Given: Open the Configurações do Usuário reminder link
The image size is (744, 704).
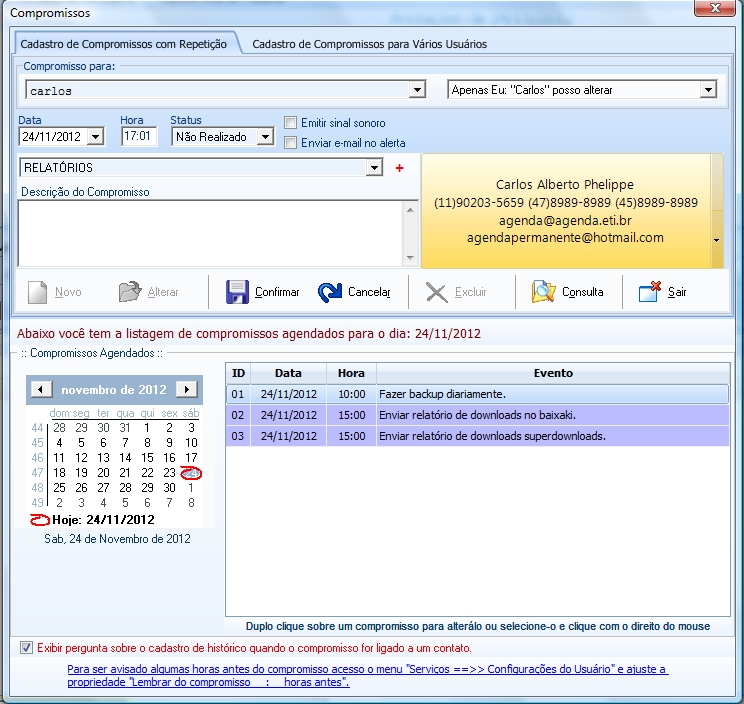Looking at the screenshot, I should click(368, 676).
